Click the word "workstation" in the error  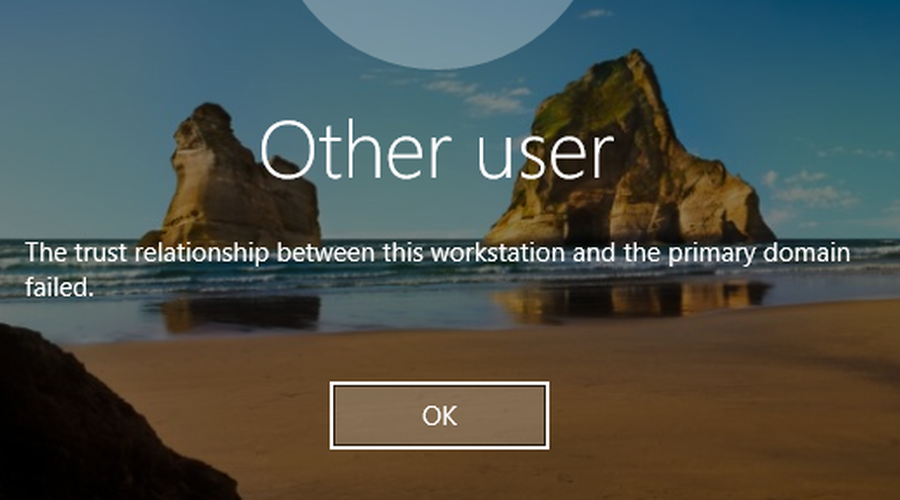pos(498,253)
